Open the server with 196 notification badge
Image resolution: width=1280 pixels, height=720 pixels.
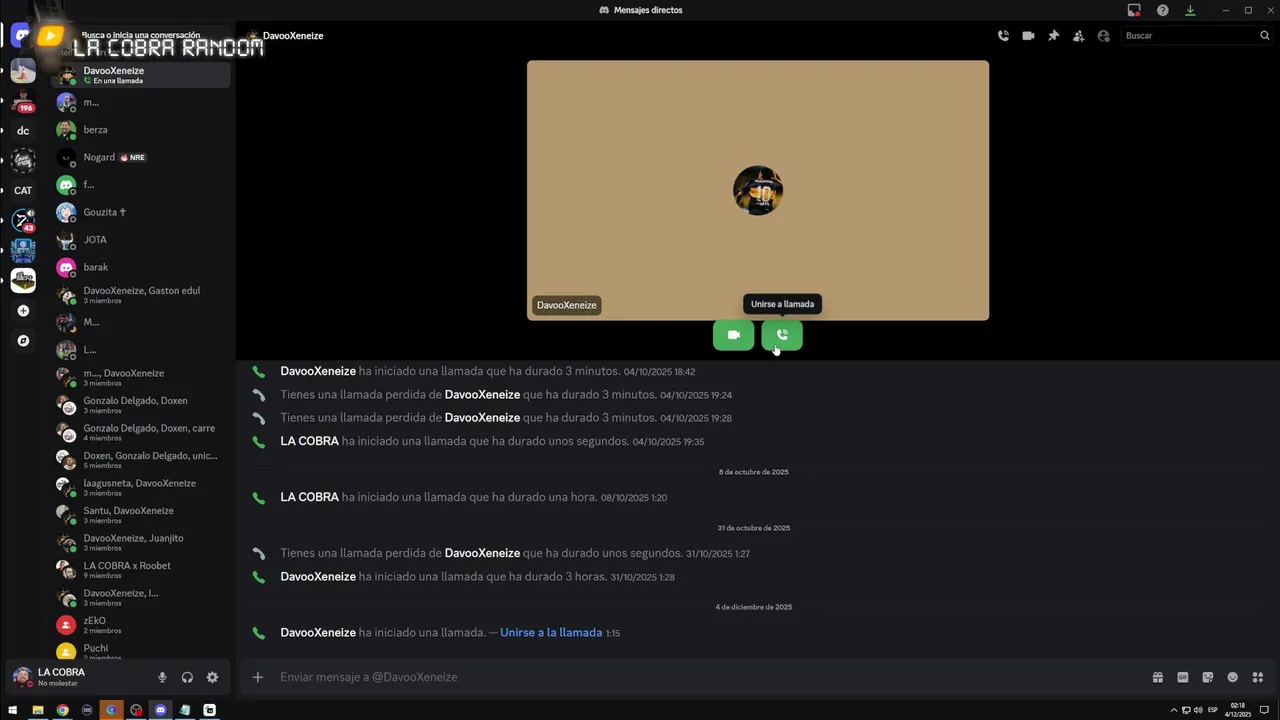23,101
